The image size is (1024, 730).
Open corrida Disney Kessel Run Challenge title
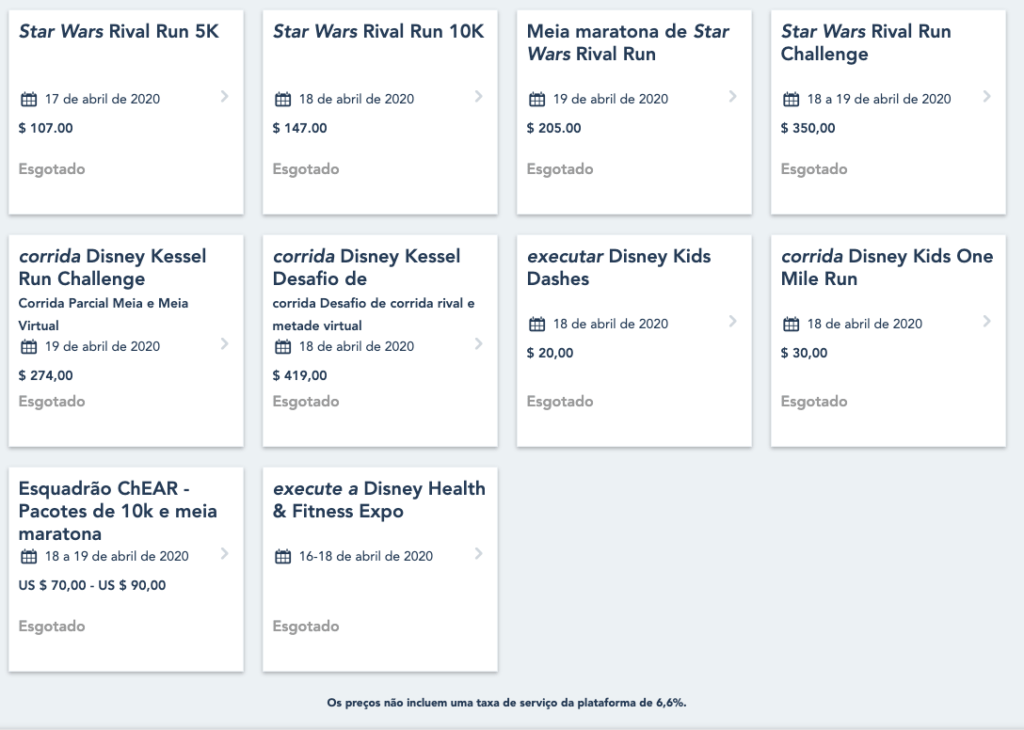pyautogui.click(x=112, y=267)
